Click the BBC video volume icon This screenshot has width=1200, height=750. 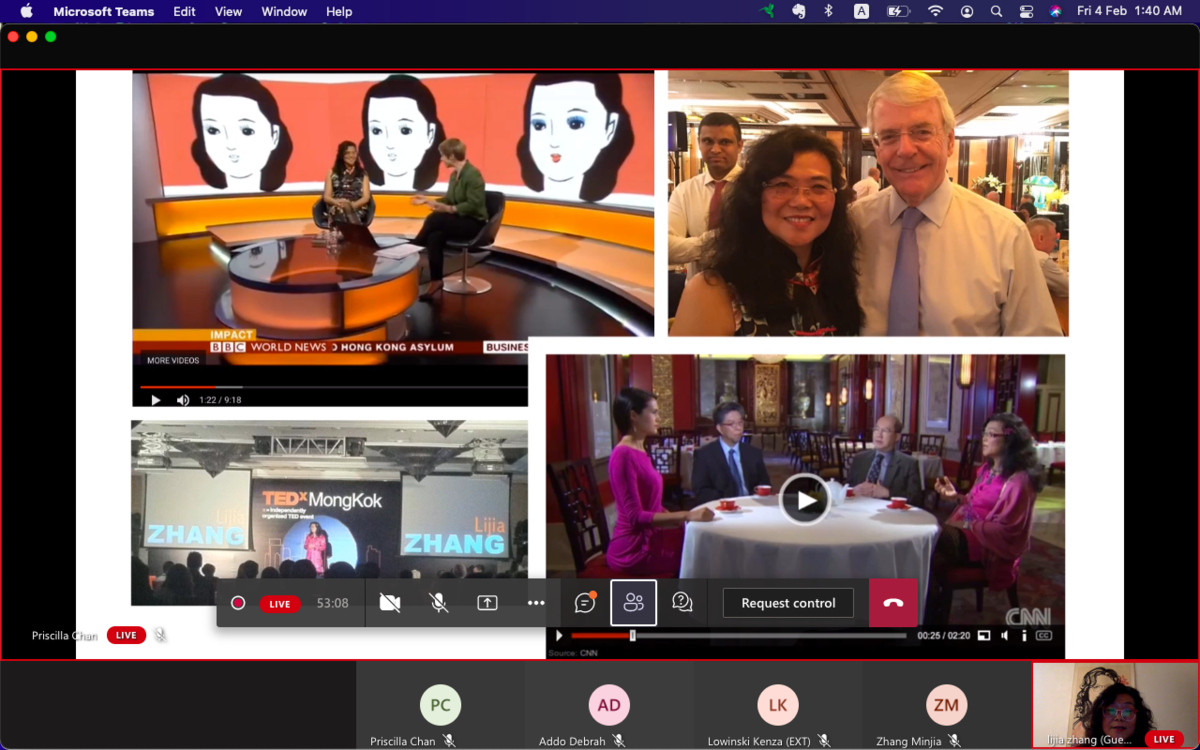[183, 400]
